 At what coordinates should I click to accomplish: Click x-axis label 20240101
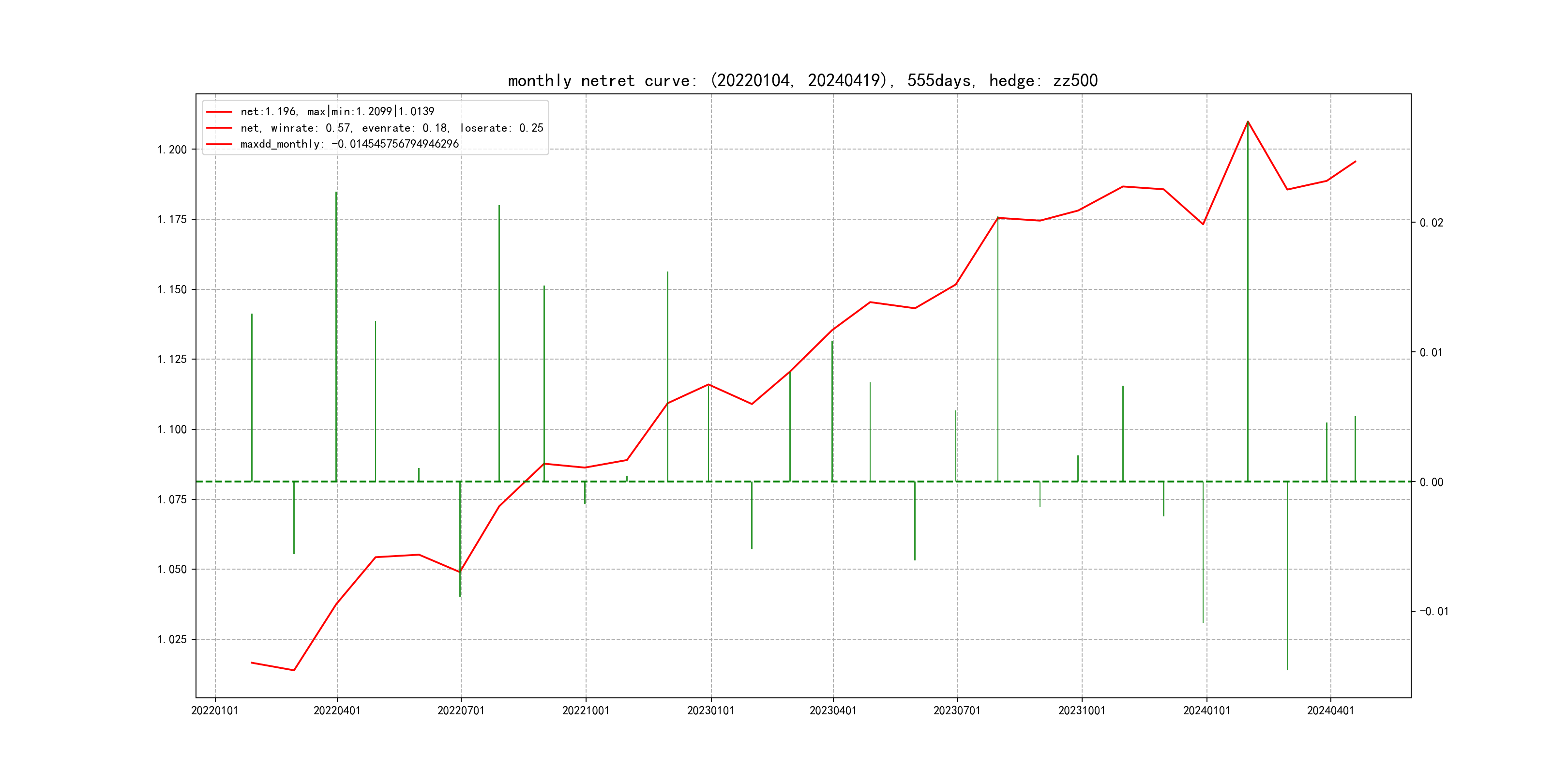pos(1206,711)
